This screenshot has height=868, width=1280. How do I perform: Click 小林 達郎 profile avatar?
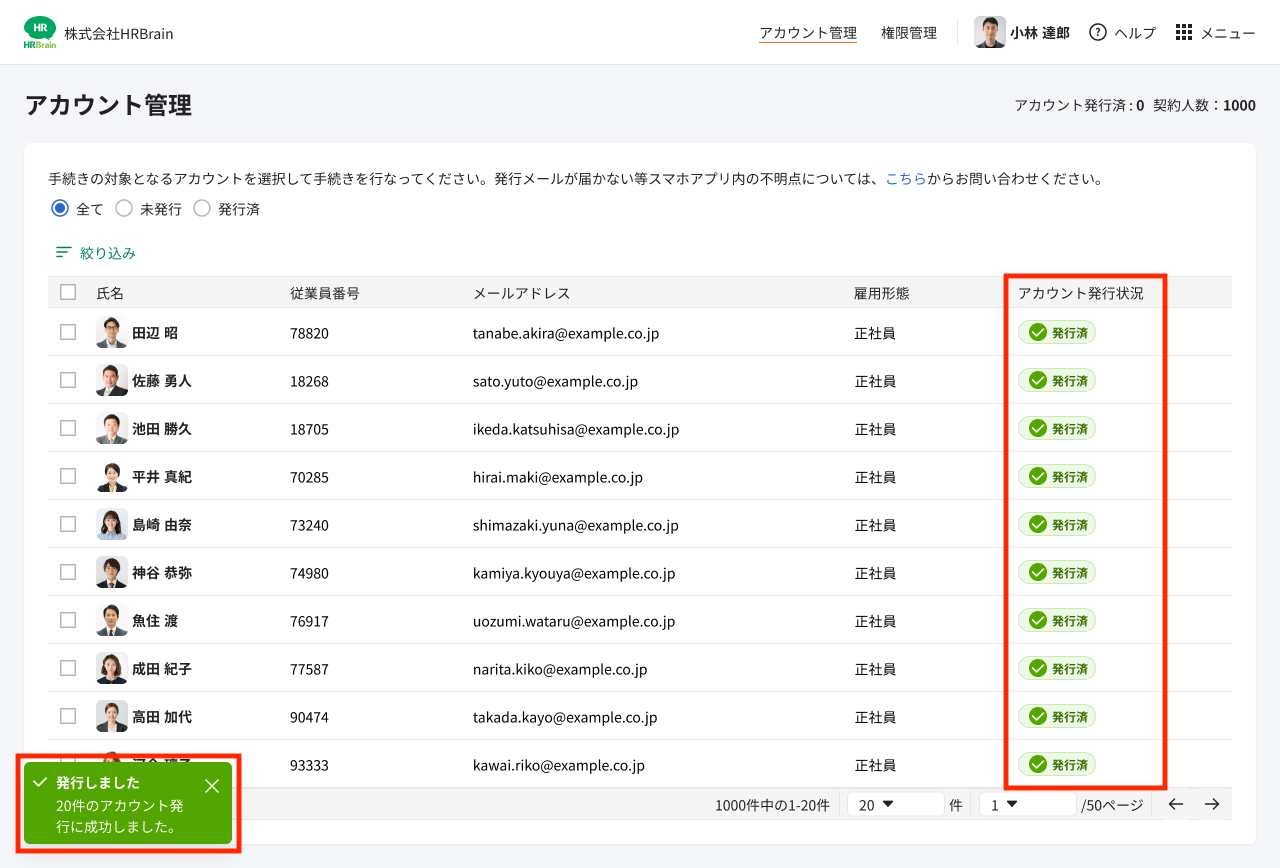[990, 32]
